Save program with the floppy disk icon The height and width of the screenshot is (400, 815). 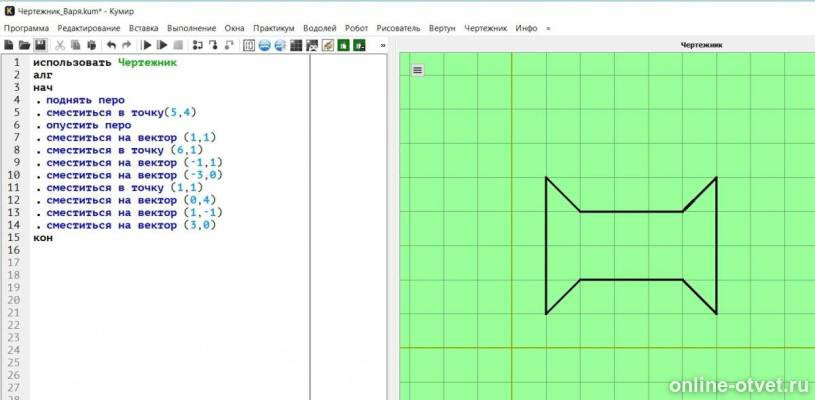tap(41, 45)
